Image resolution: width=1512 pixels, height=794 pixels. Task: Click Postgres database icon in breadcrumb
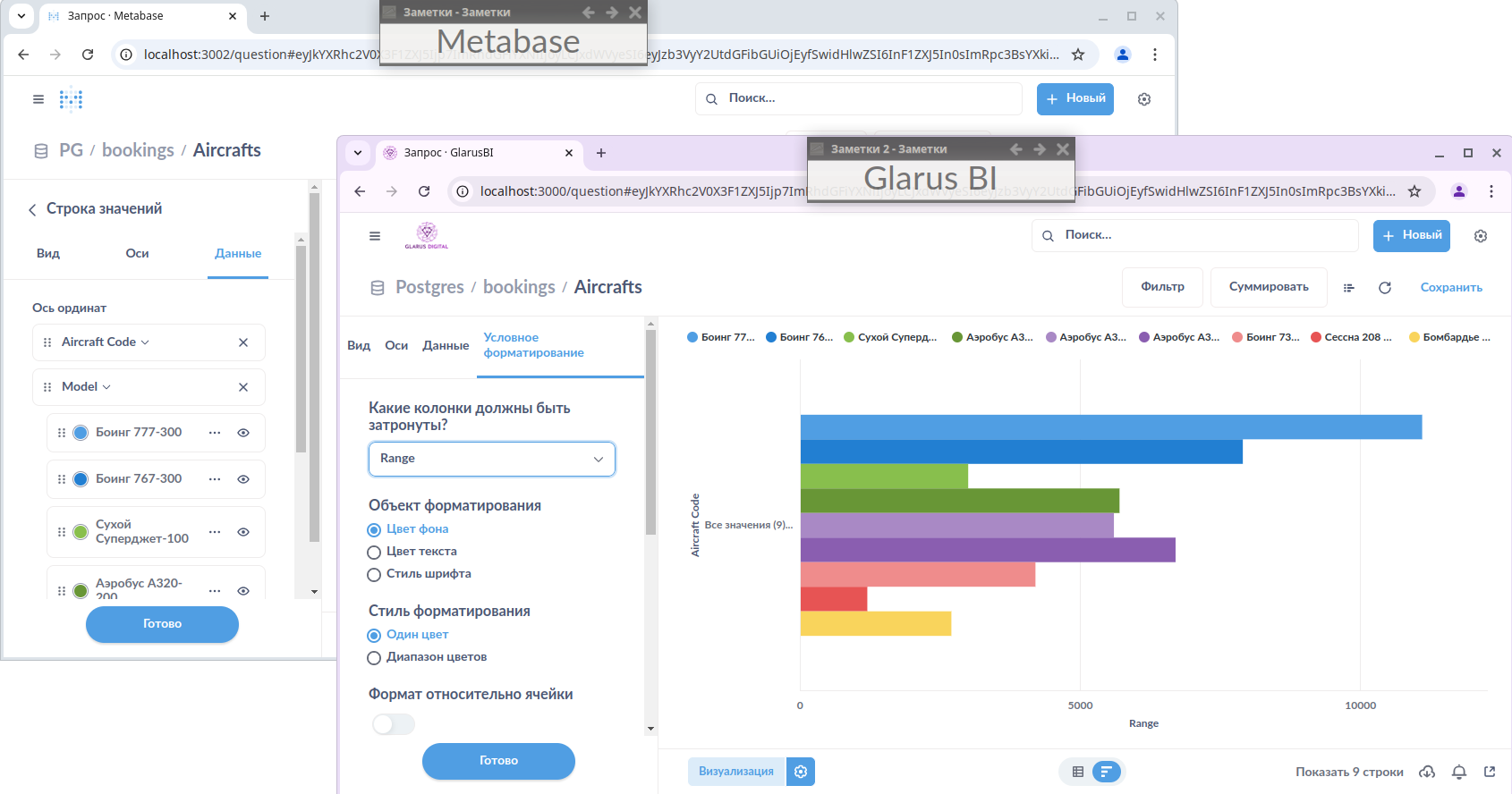378,288
